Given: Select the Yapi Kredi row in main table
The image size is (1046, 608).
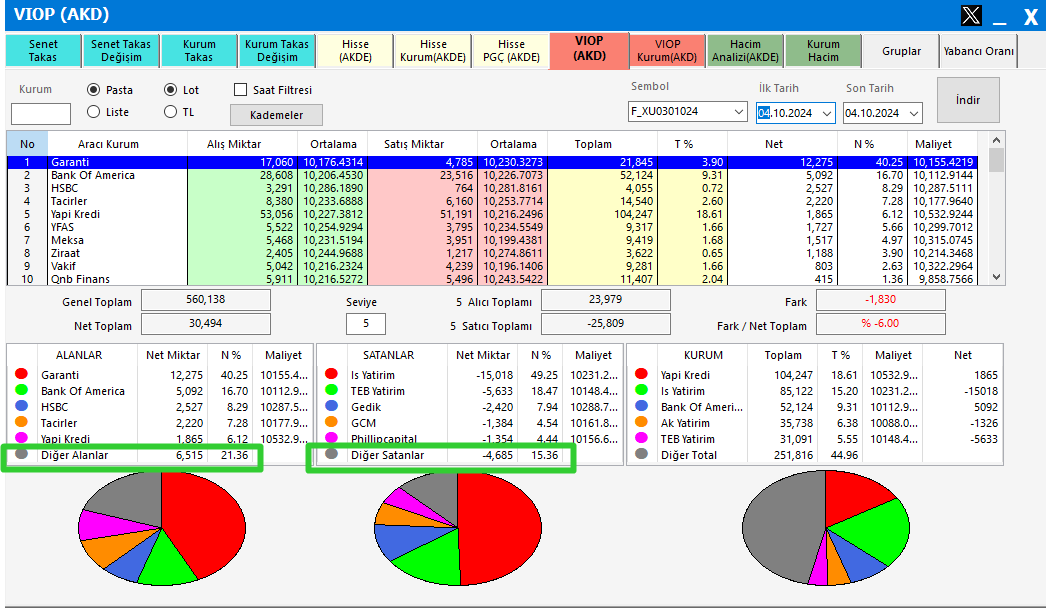Looking at the screenshot, I should click(492, 214).
